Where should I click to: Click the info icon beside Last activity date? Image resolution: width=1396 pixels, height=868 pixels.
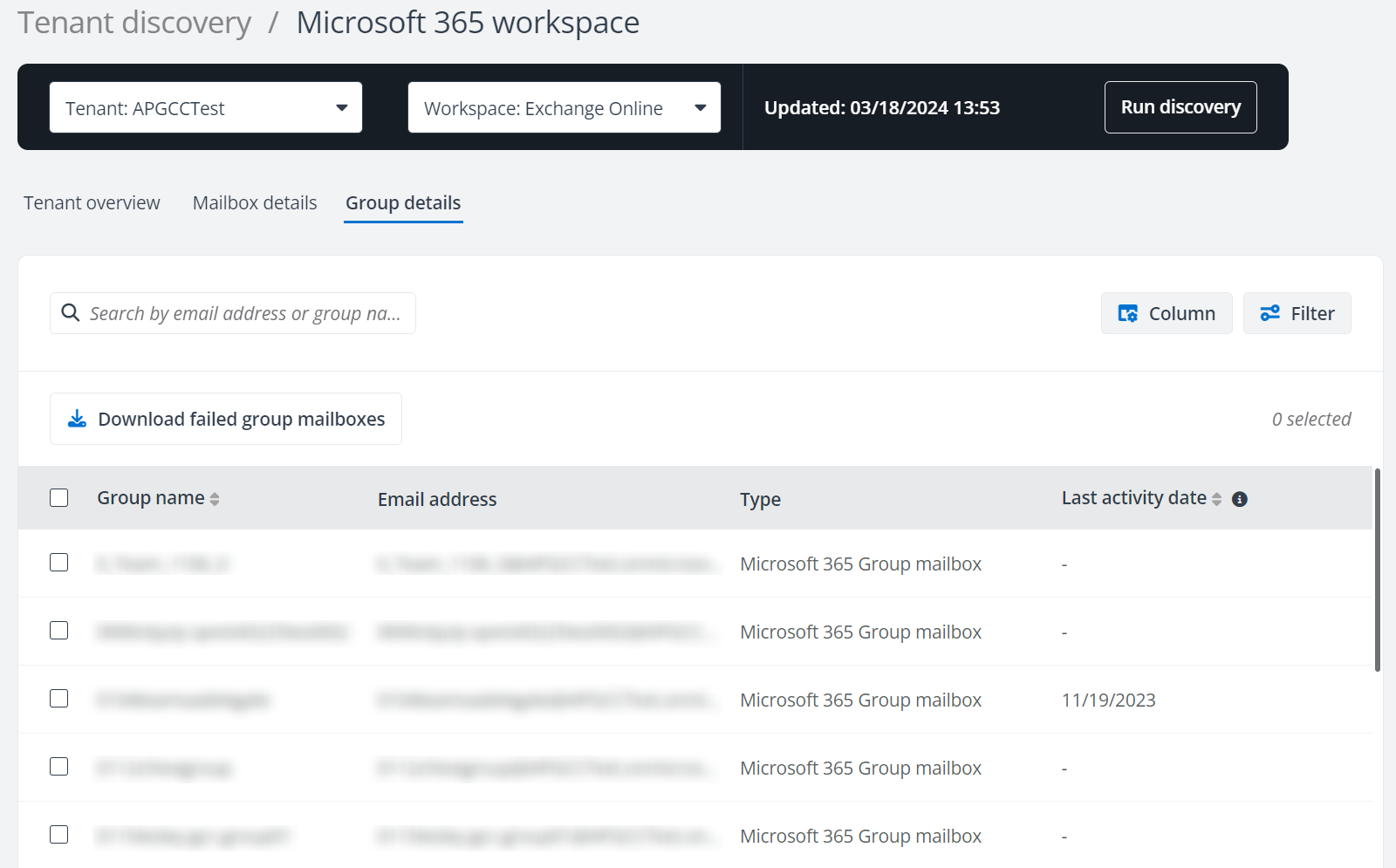[x=1241, y=499]
